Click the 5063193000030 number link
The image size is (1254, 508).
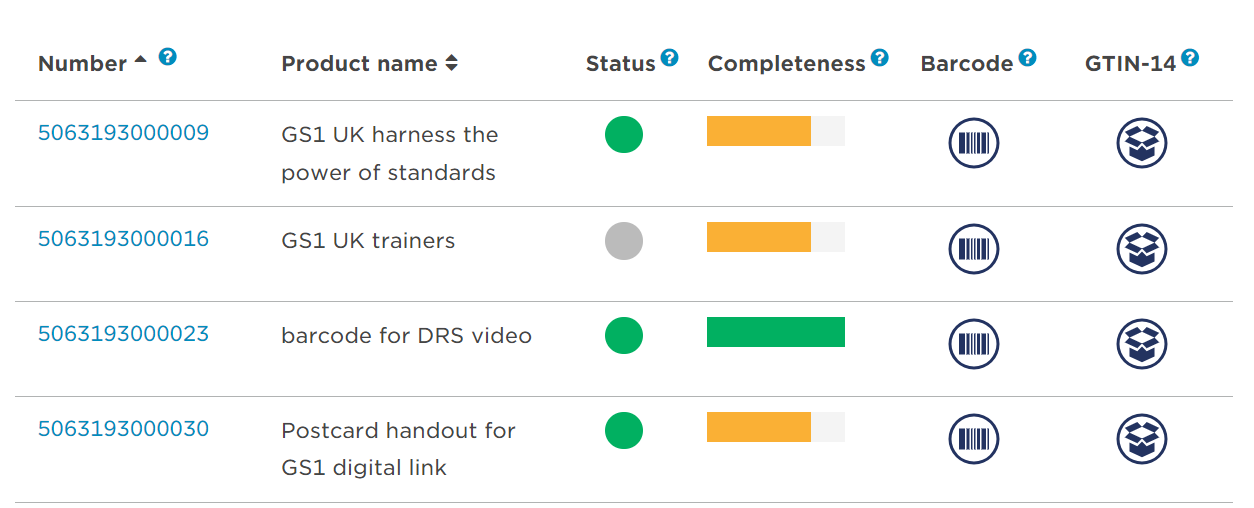click(123, 429)
